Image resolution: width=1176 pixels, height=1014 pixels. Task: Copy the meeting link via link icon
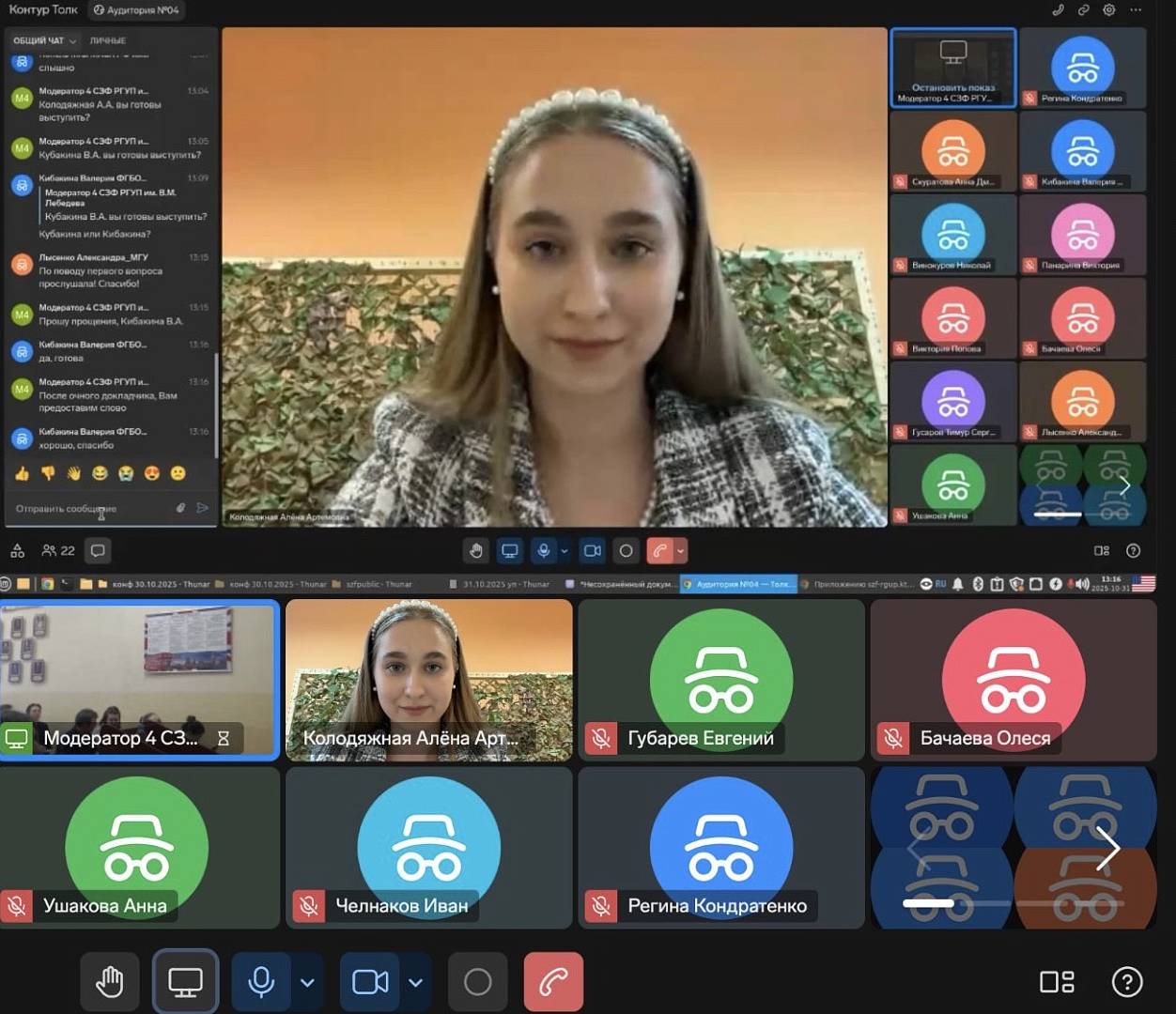[1083, 10]
